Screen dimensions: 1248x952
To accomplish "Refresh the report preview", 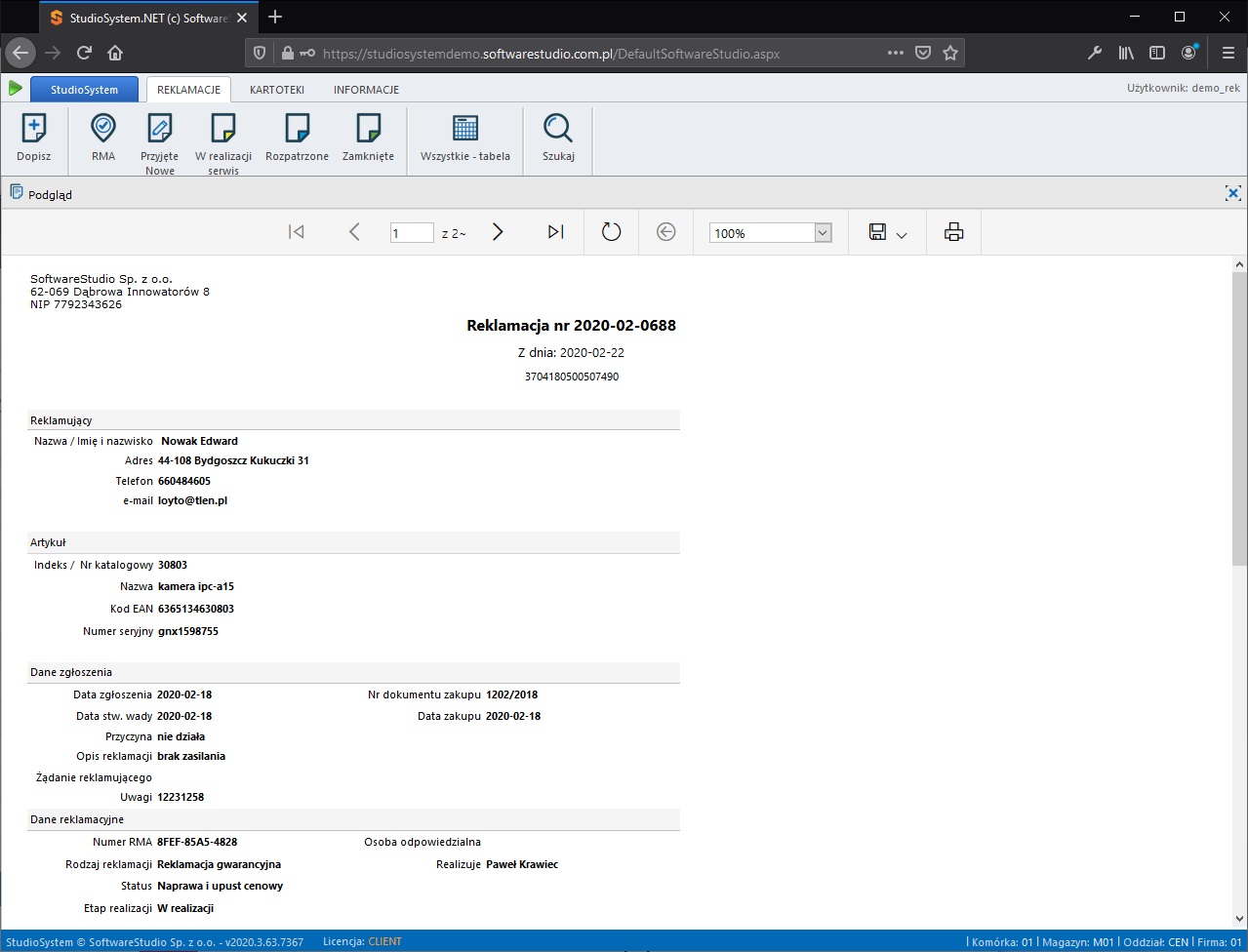I will (611, 231).
